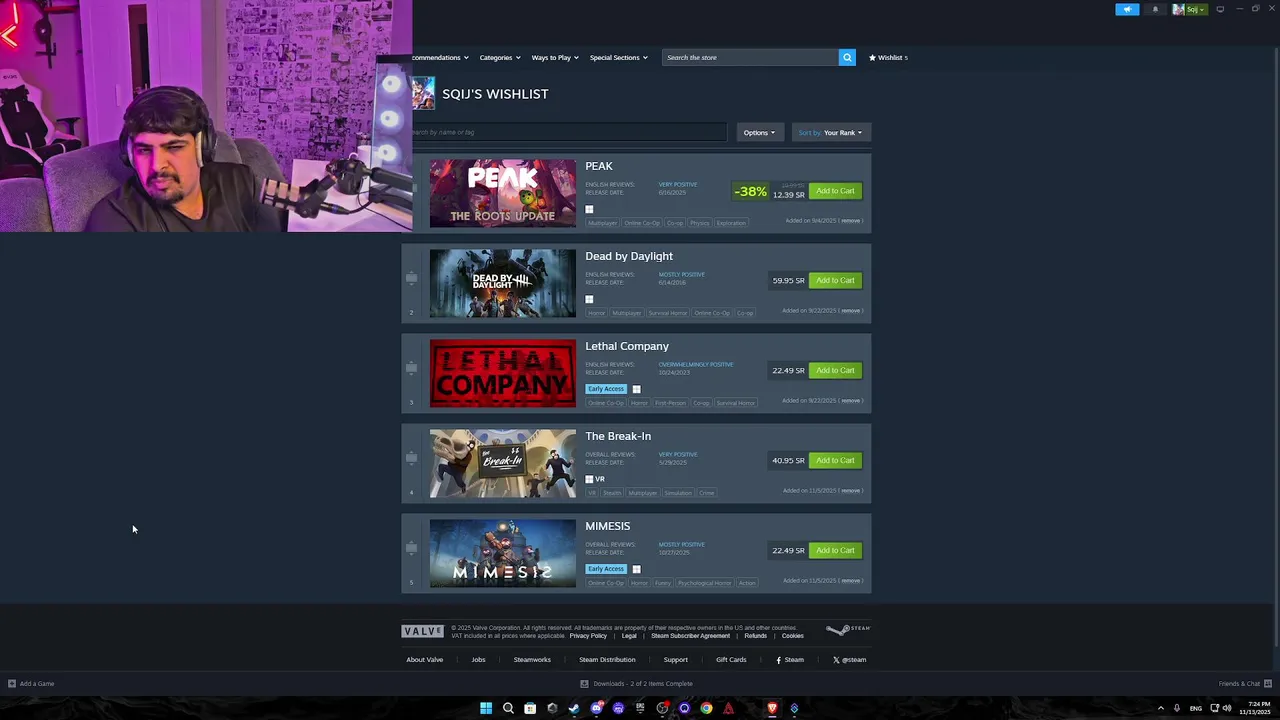Click the search magnifier button in store bar

[847, 57]
